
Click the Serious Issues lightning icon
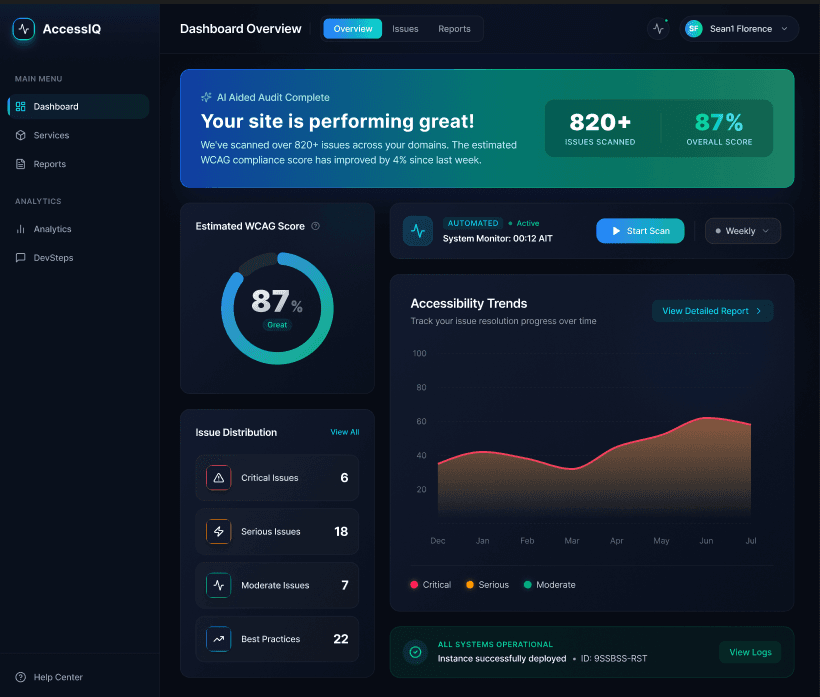[x=218, y=531]
